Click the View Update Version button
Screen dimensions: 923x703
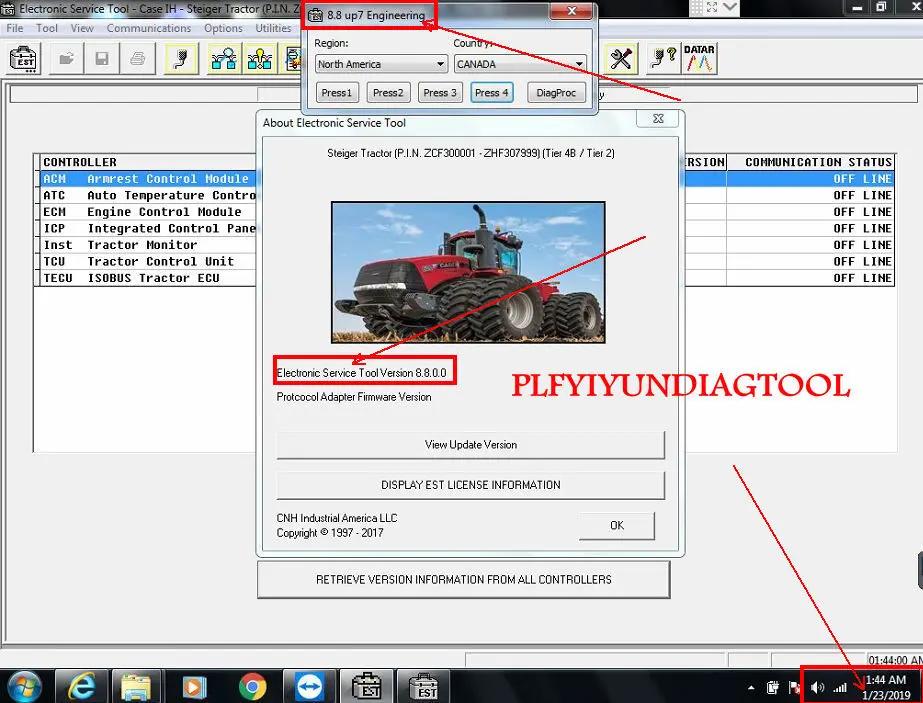[471, 445]
